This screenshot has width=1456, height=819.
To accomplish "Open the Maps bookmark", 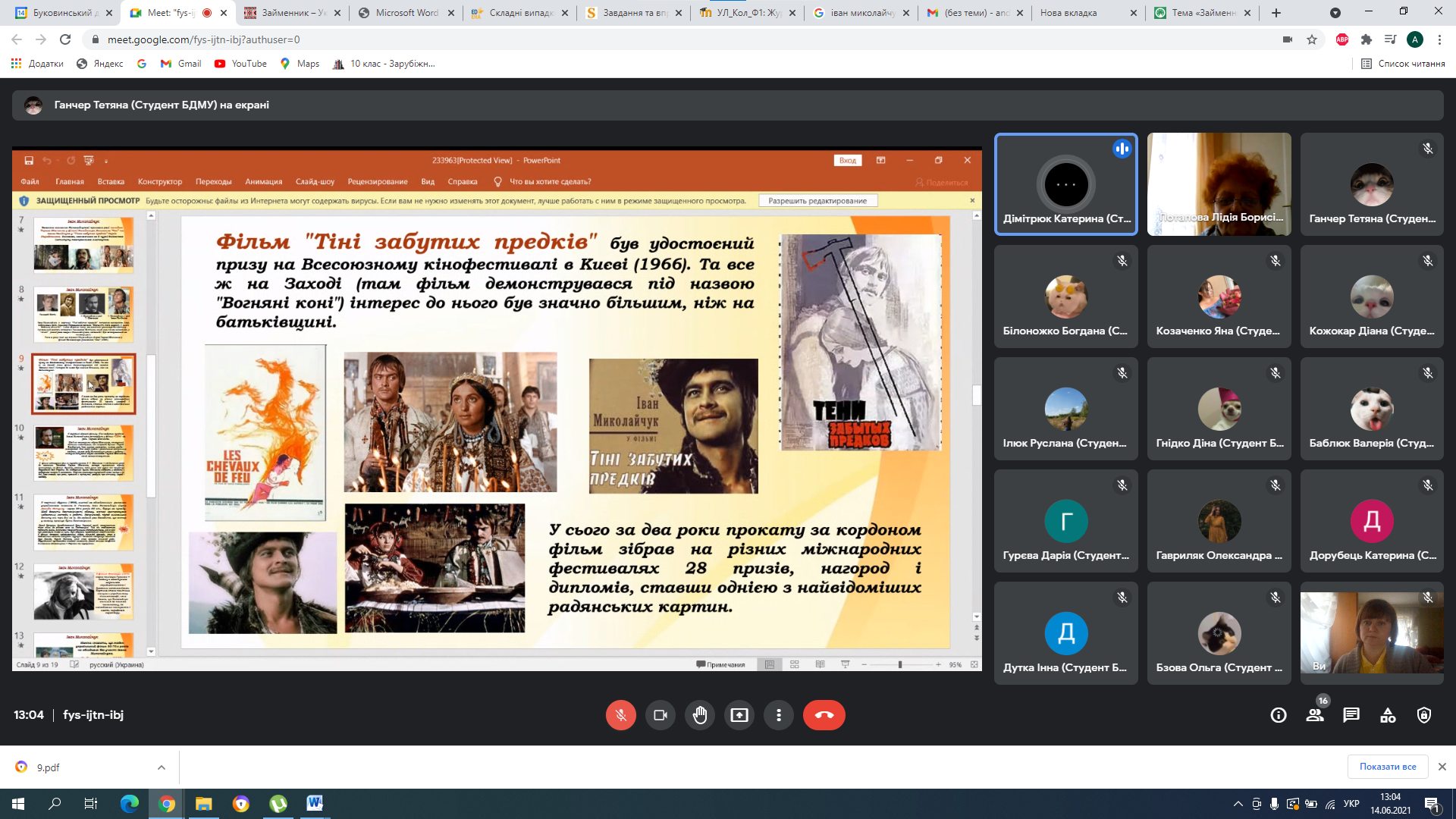I will [300, 64].
